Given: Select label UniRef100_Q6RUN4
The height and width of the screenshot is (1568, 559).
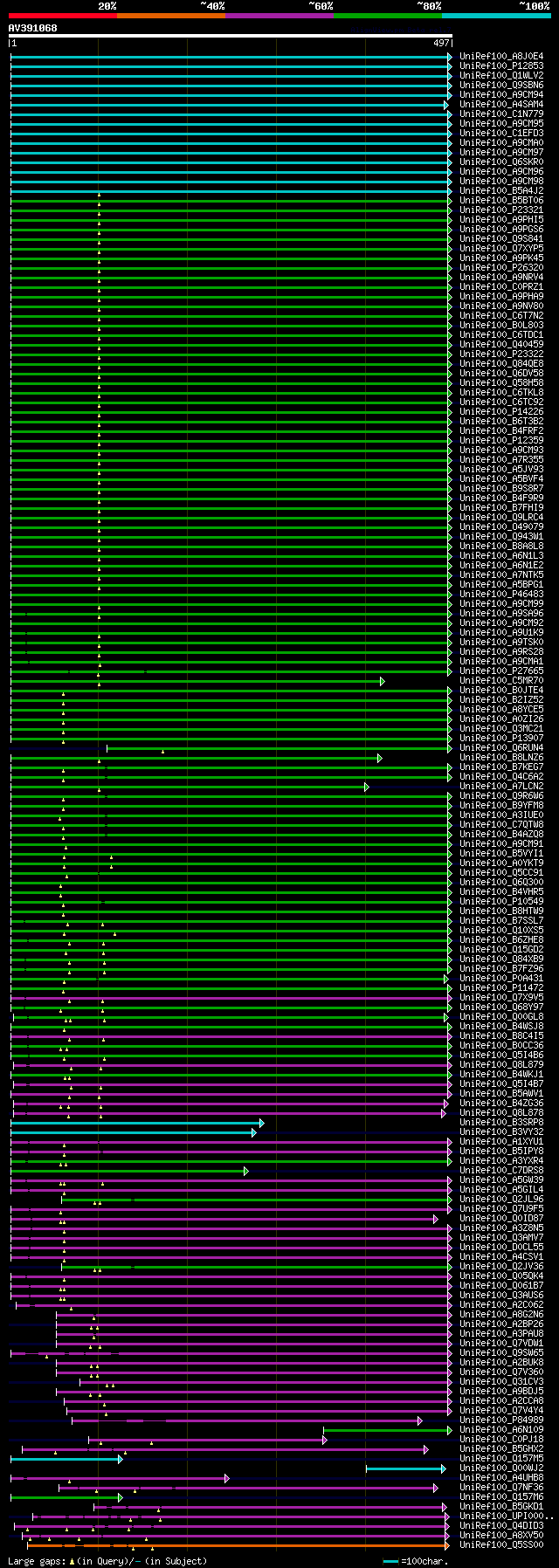Looking at the screenshot, I should [501, 748].
